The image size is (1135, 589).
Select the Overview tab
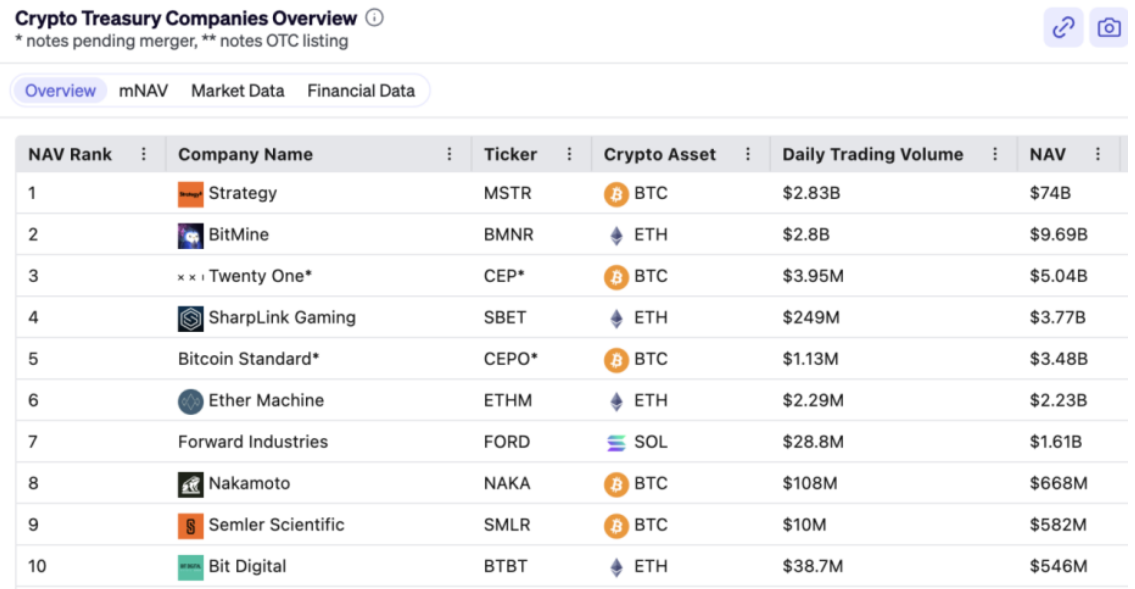pyautogui.click(x=60, y=90)
